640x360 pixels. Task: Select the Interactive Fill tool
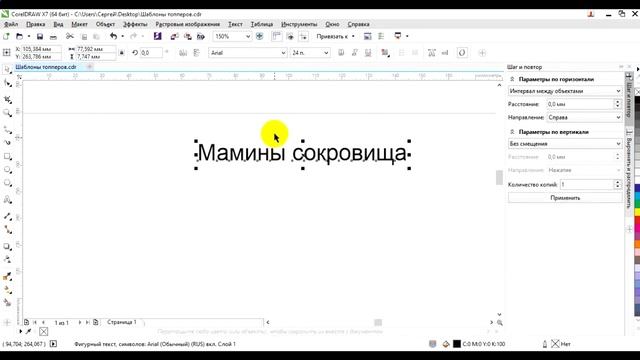(7, 290)
